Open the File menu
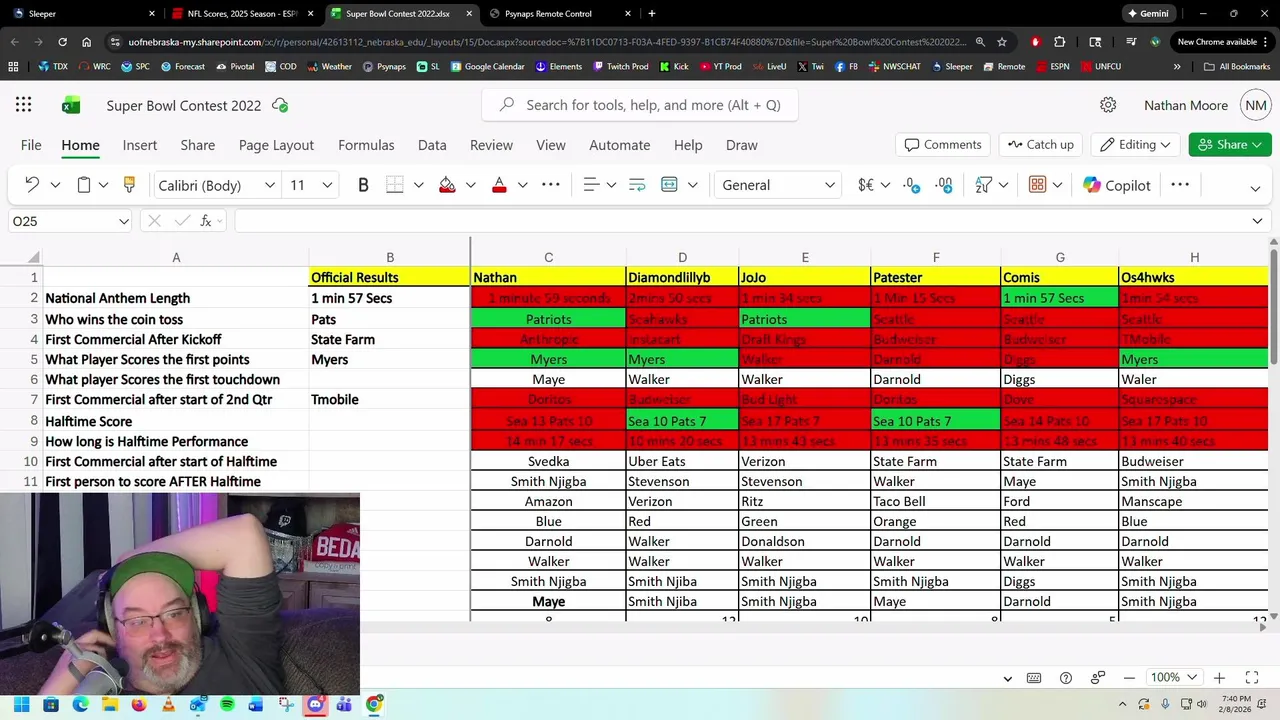The width and height of the screenshot is (1280, 720). [x=31, y=145]
